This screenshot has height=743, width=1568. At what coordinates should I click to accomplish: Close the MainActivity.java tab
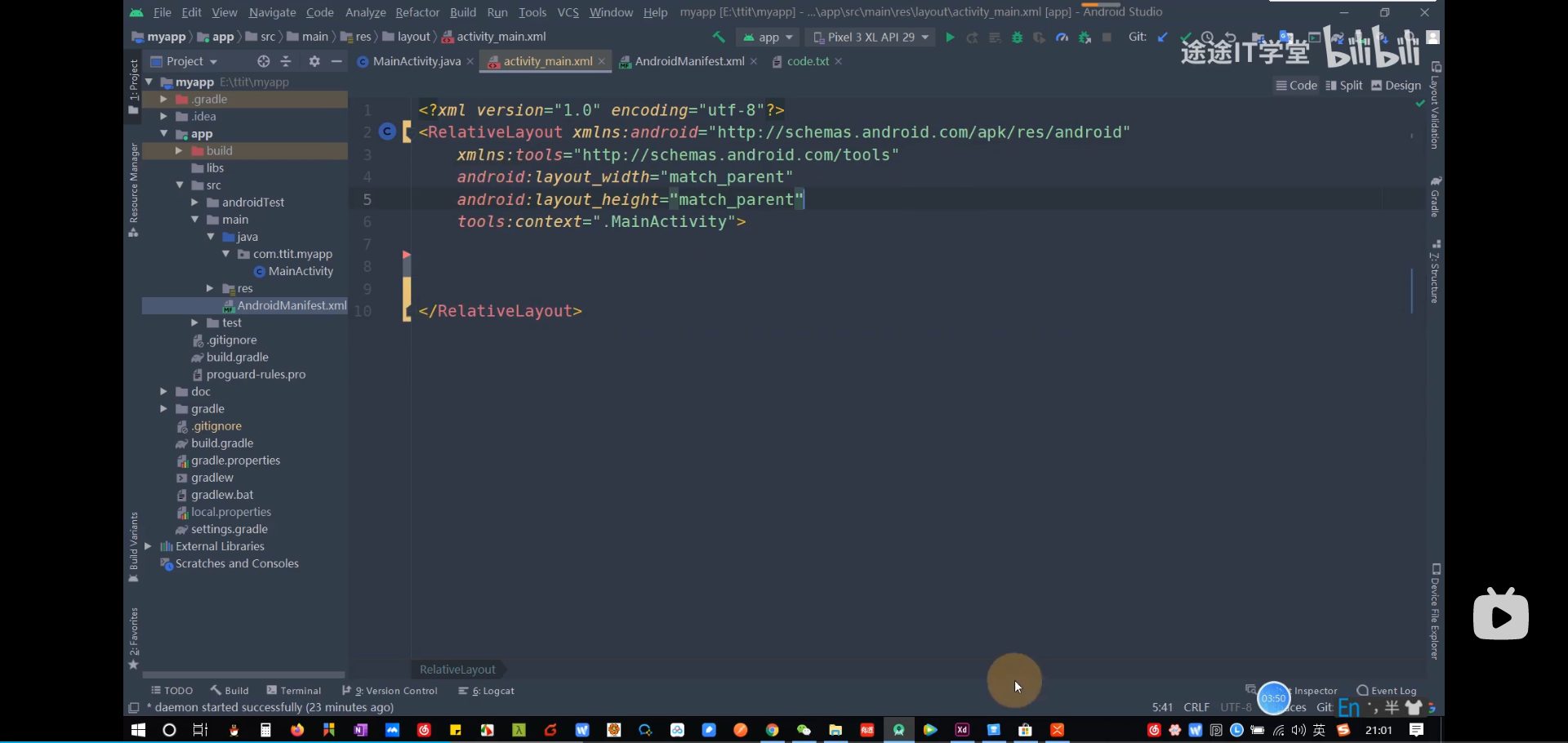click(x=470, y=61)
